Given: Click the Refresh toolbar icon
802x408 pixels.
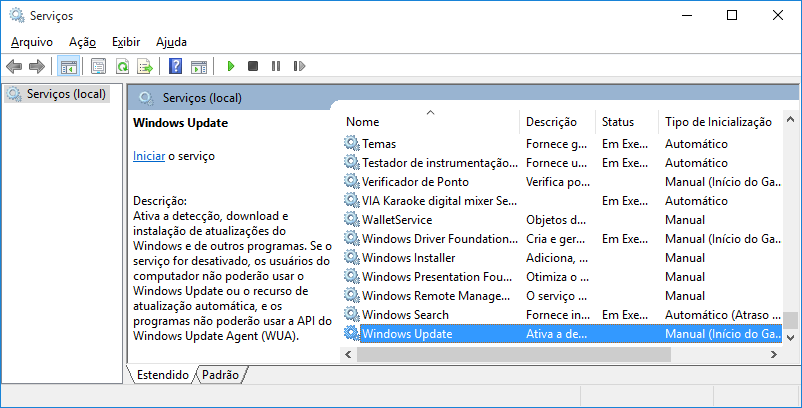Looking at the screenshot, I should (122, 66).
